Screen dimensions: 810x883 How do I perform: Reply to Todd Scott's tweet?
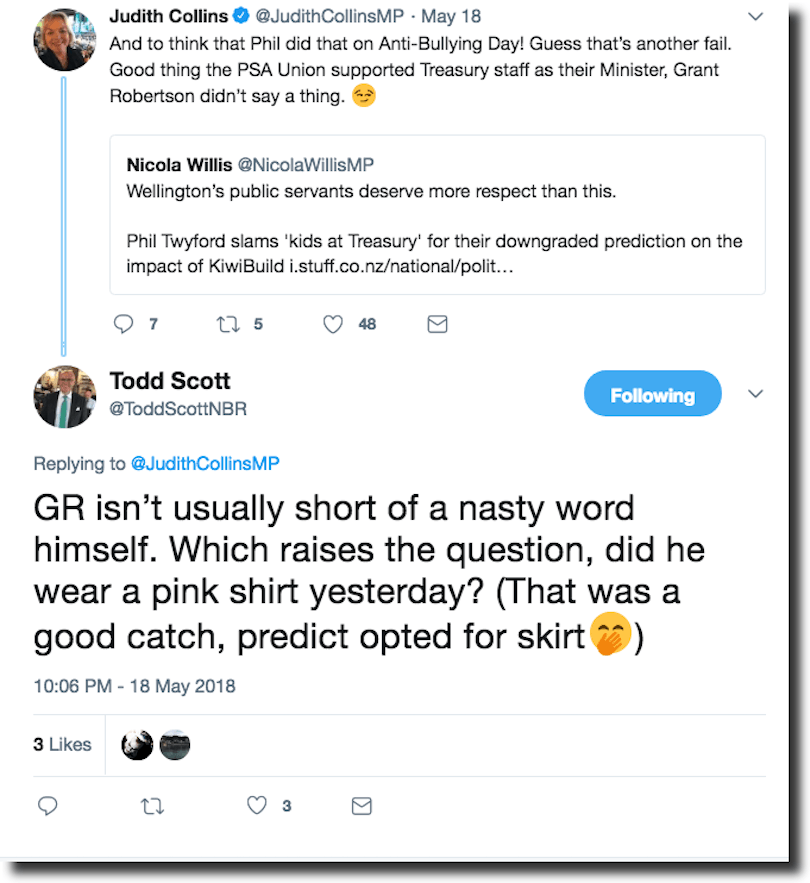tap(48, 805)
